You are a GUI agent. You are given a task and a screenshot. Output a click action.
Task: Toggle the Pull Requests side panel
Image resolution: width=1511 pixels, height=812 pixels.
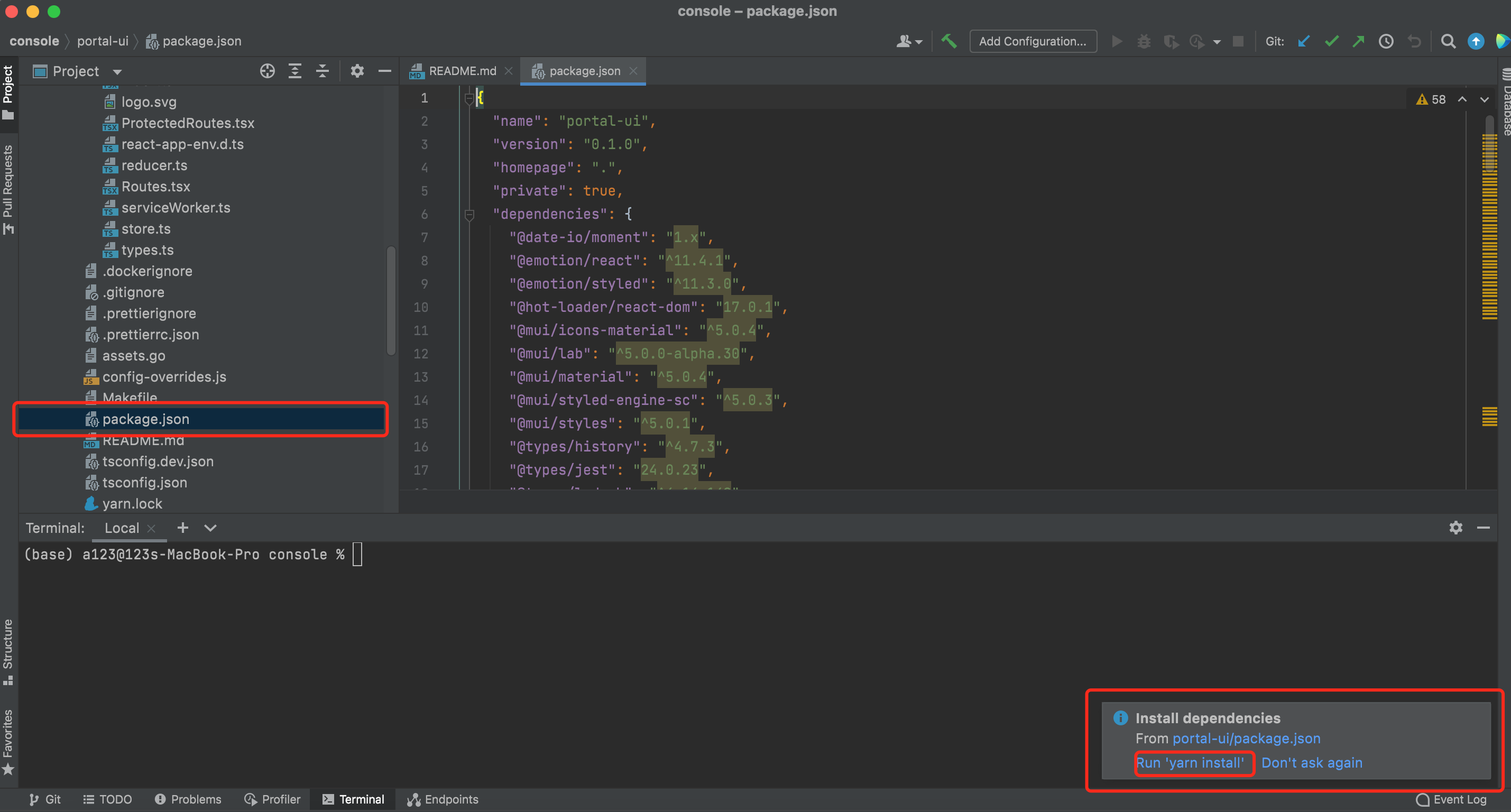coord(8,188)
